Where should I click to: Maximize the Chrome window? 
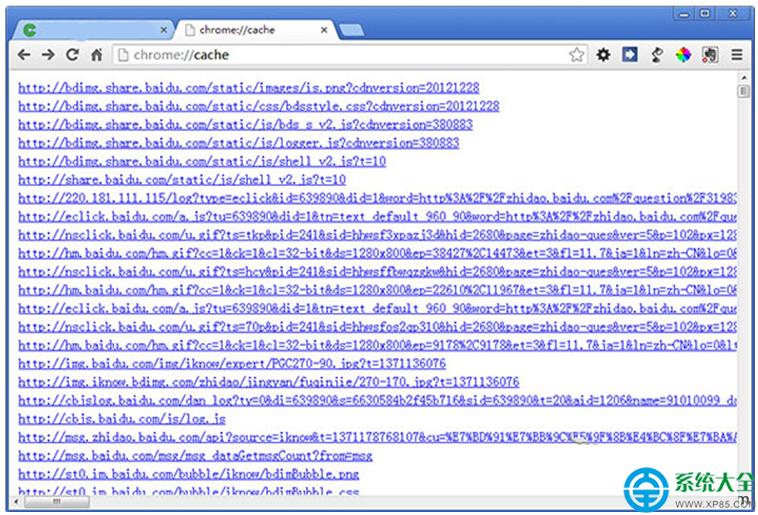pyautogui.click(x=705, y=14)
